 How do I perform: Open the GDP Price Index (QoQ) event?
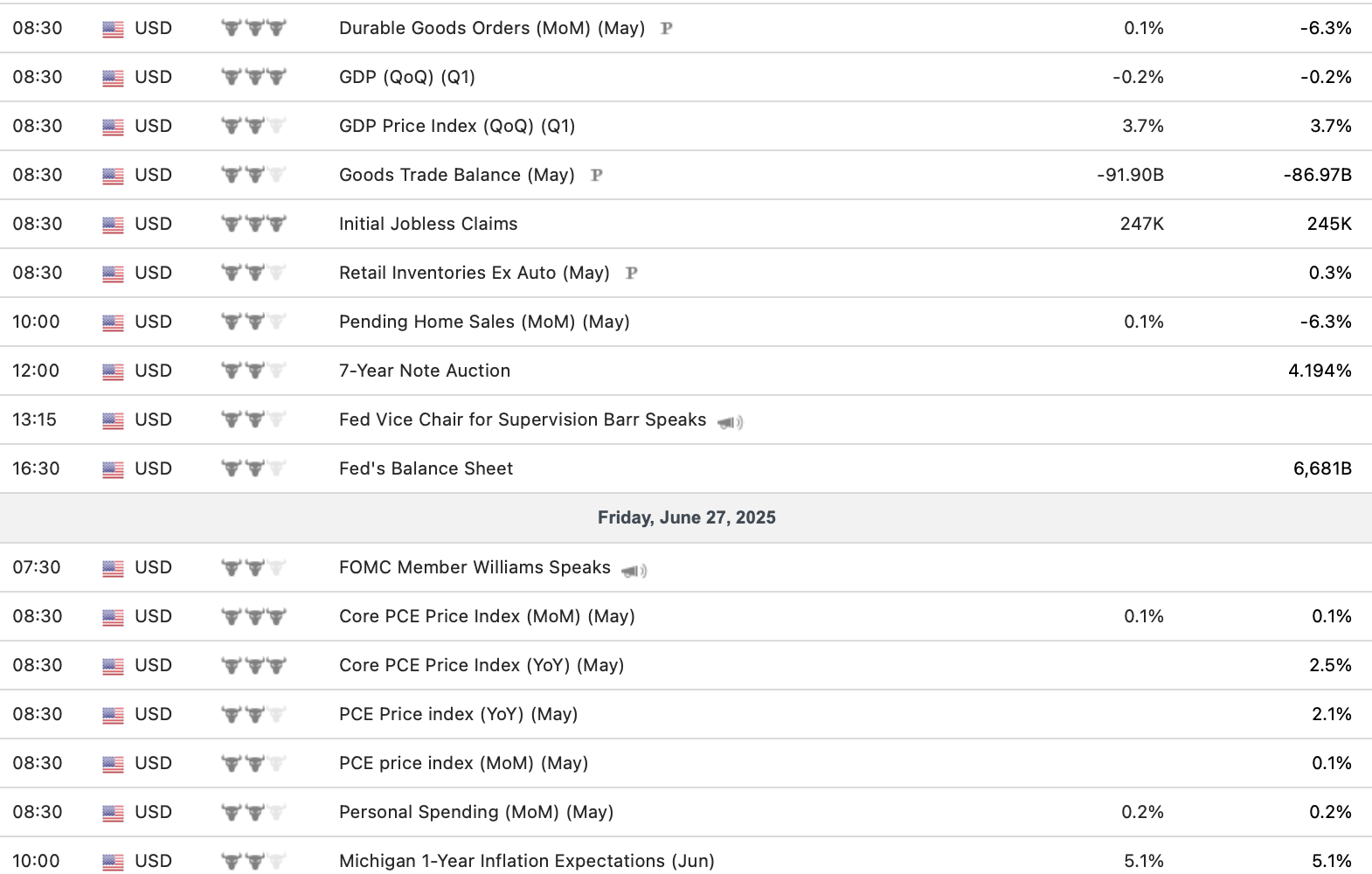[x=456, y=126]
